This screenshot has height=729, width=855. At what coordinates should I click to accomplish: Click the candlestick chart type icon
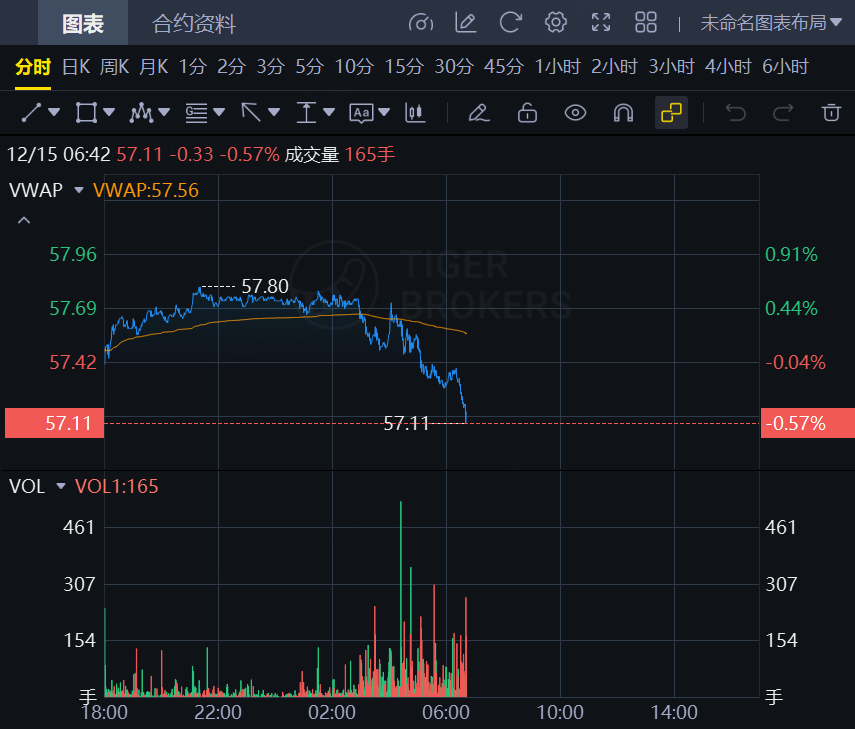pyautogui.click(x=415, y=112)
